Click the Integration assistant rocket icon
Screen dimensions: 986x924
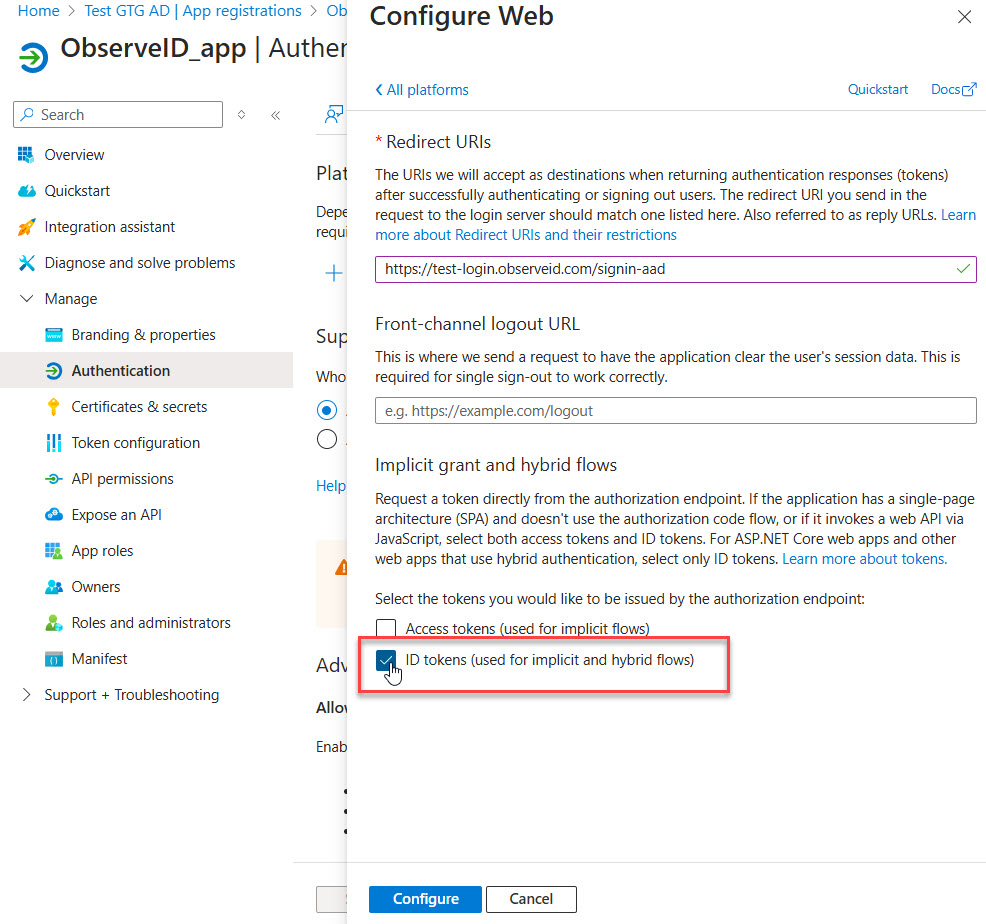[x=26, y=227]
